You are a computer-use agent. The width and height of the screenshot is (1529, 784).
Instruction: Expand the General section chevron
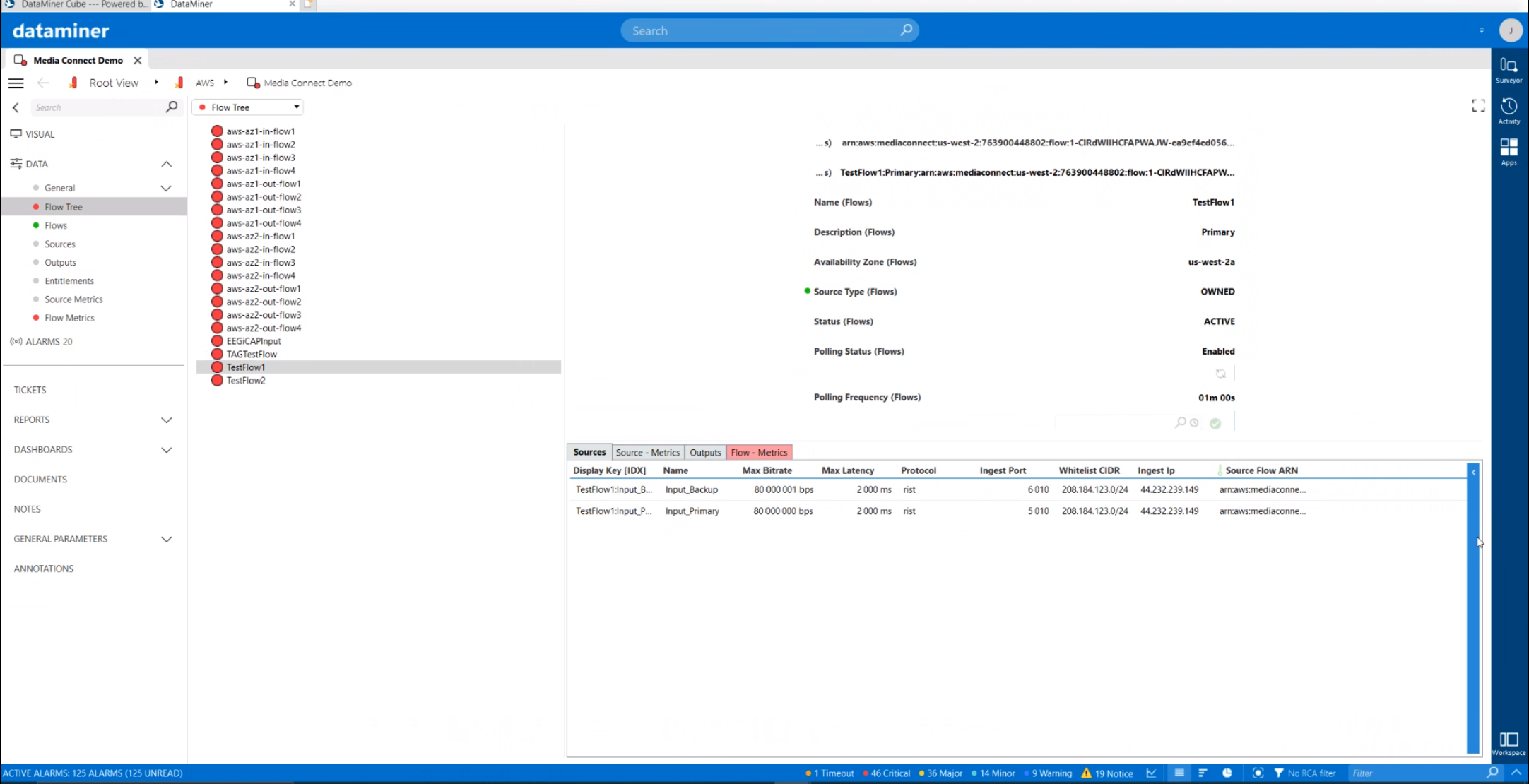166,188
